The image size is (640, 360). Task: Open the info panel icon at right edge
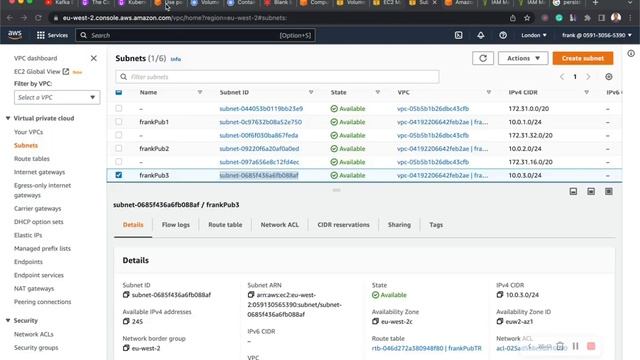coord(631,53)
